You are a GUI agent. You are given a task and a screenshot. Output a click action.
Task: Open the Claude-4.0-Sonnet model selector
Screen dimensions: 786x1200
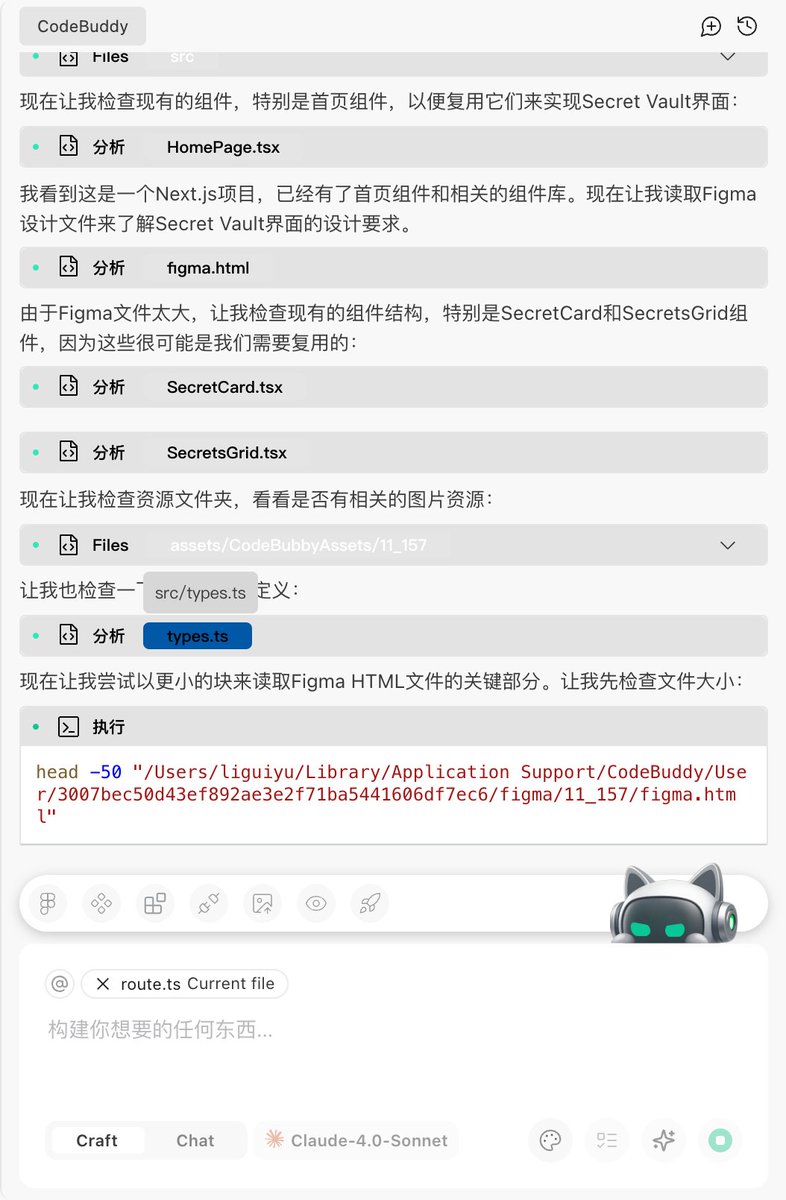[356, 1140]
